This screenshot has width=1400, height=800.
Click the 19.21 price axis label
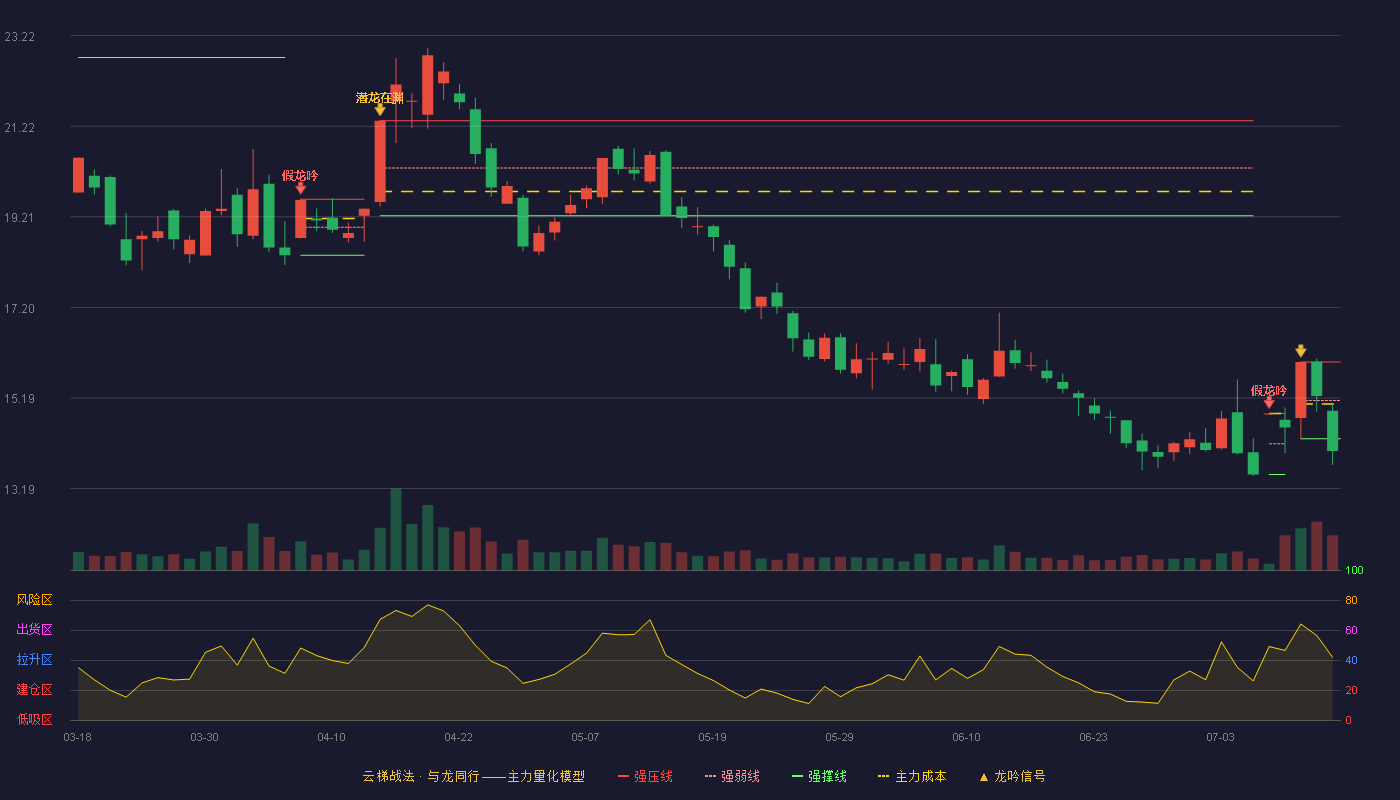tap(19, 218)
